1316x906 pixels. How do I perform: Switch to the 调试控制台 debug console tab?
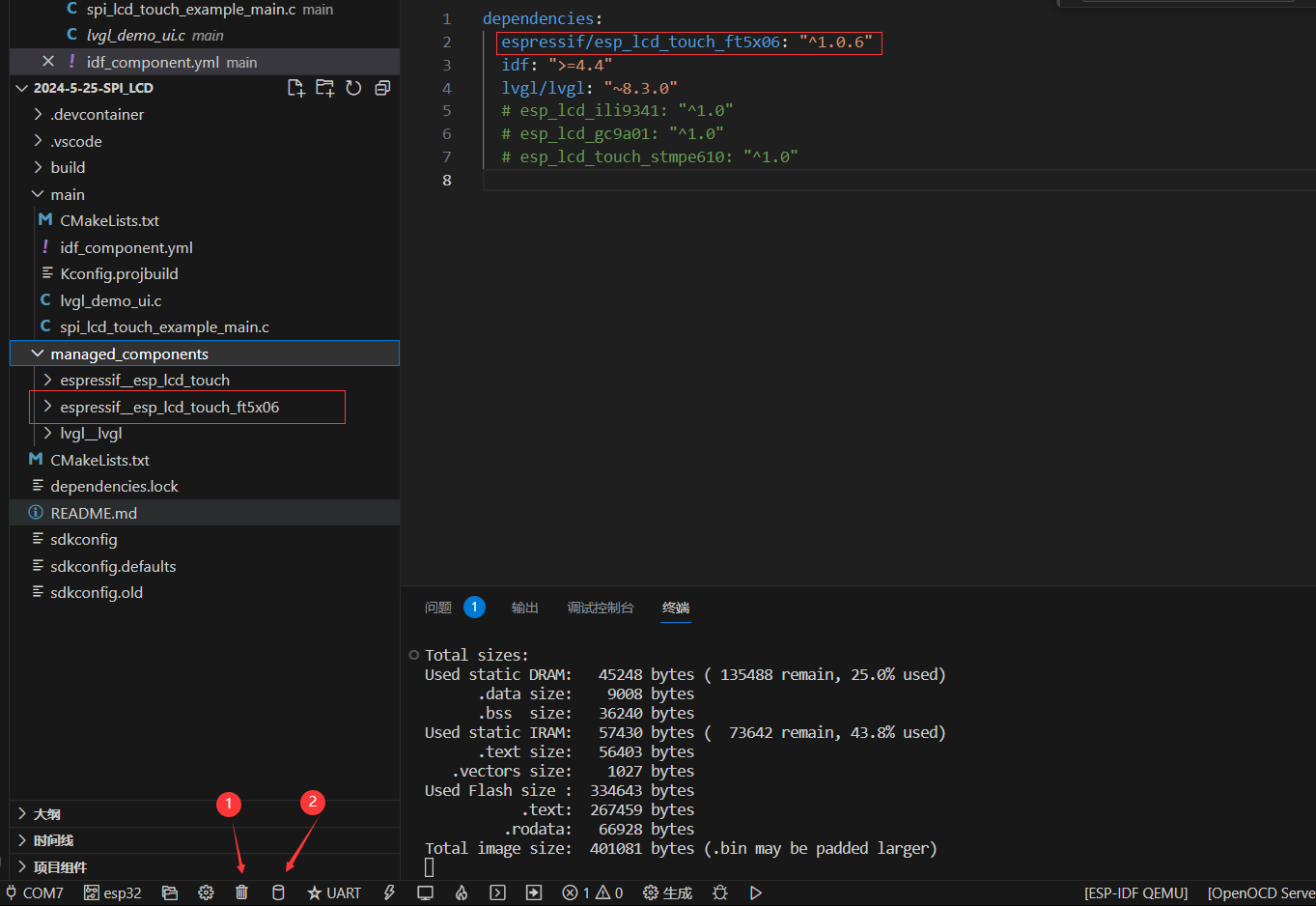pyautogui.click(x=601, y=608)
